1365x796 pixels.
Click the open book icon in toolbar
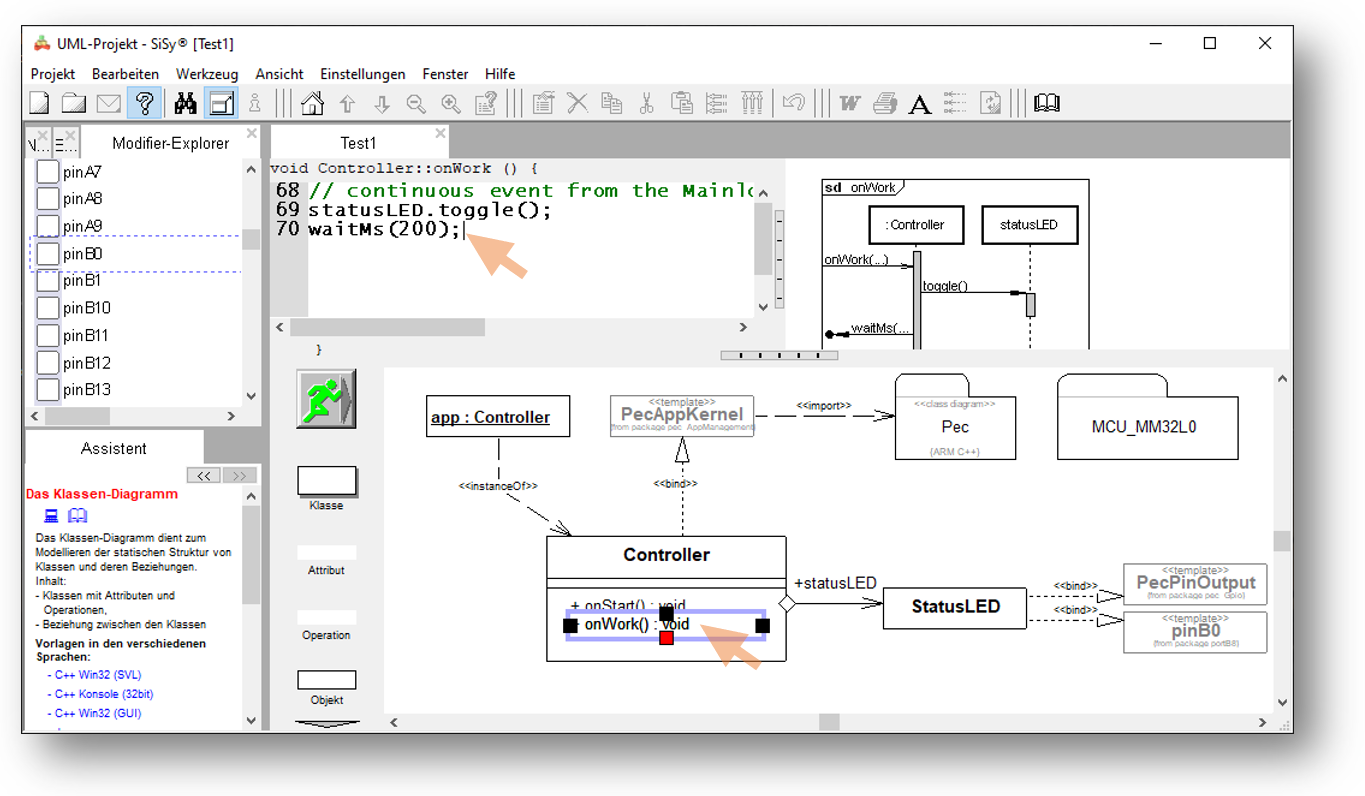[1046, 103]
